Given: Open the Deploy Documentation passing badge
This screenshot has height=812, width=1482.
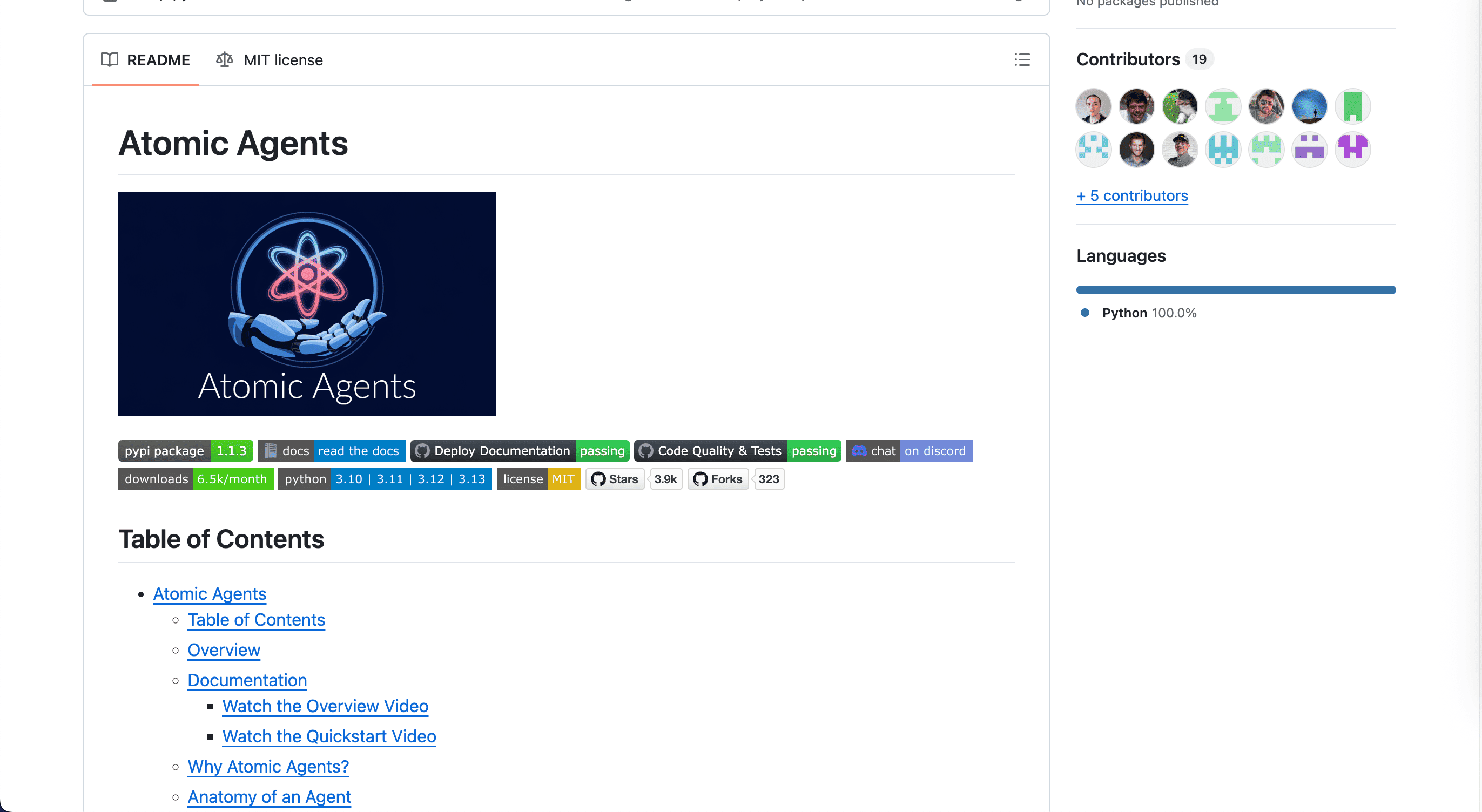Looking at the screenshot, I should point(520,451).
